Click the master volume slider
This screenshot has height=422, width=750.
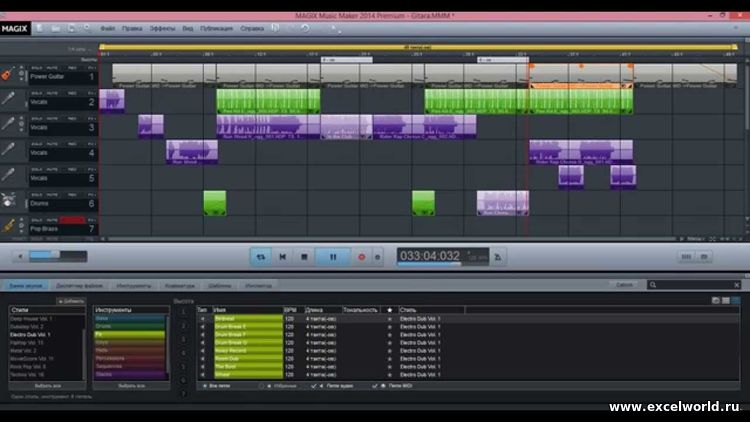(58, 256)
